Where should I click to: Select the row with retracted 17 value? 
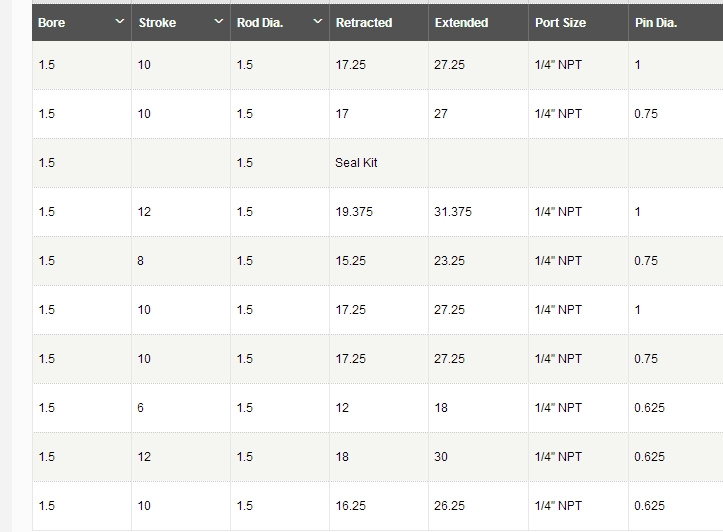pos(378,113)
